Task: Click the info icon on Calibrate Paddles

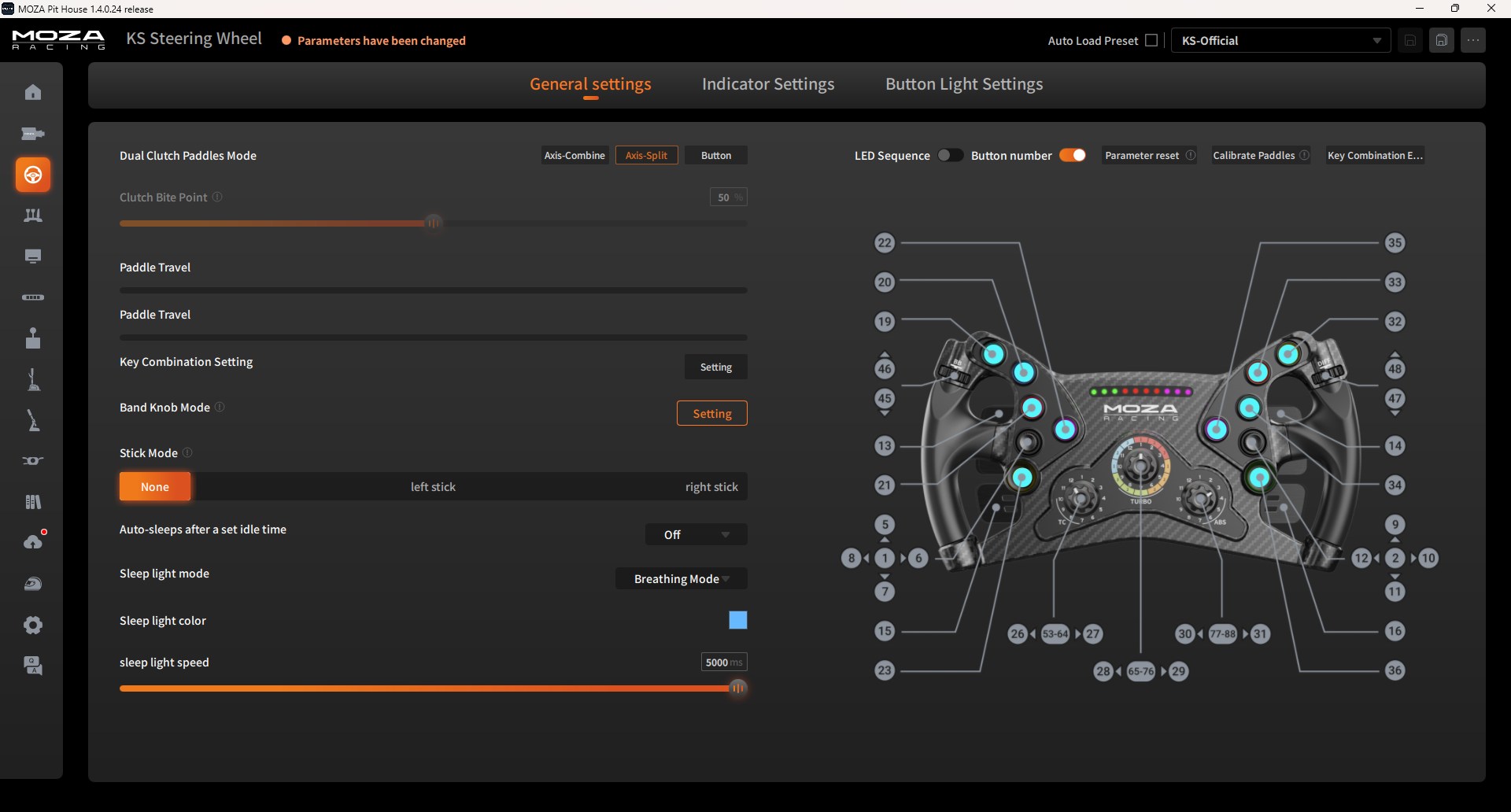Action: pyautogui.click(x=1305, y=155)
